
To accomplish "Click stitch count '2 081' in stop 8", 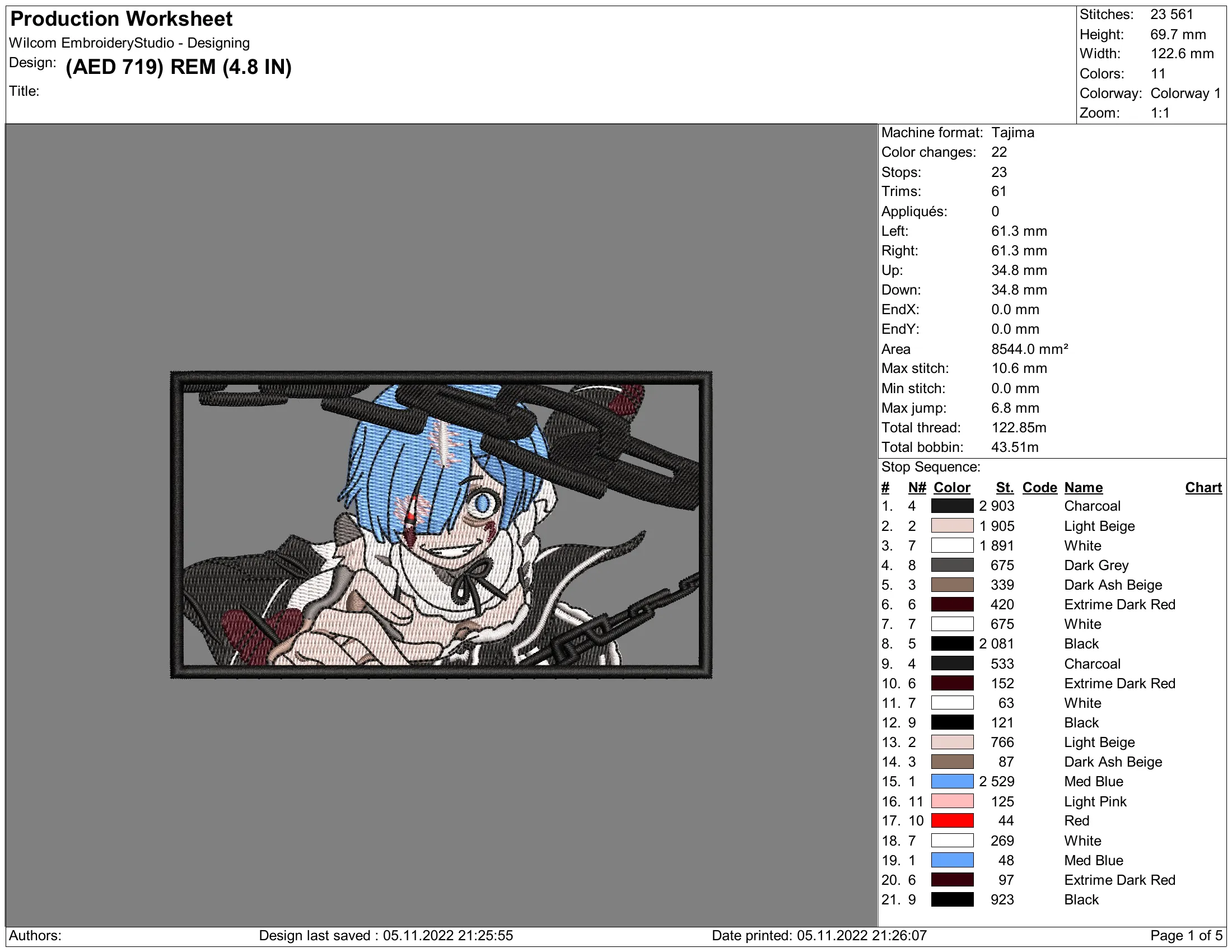I will pyautogui.click(x=997, y=643).
